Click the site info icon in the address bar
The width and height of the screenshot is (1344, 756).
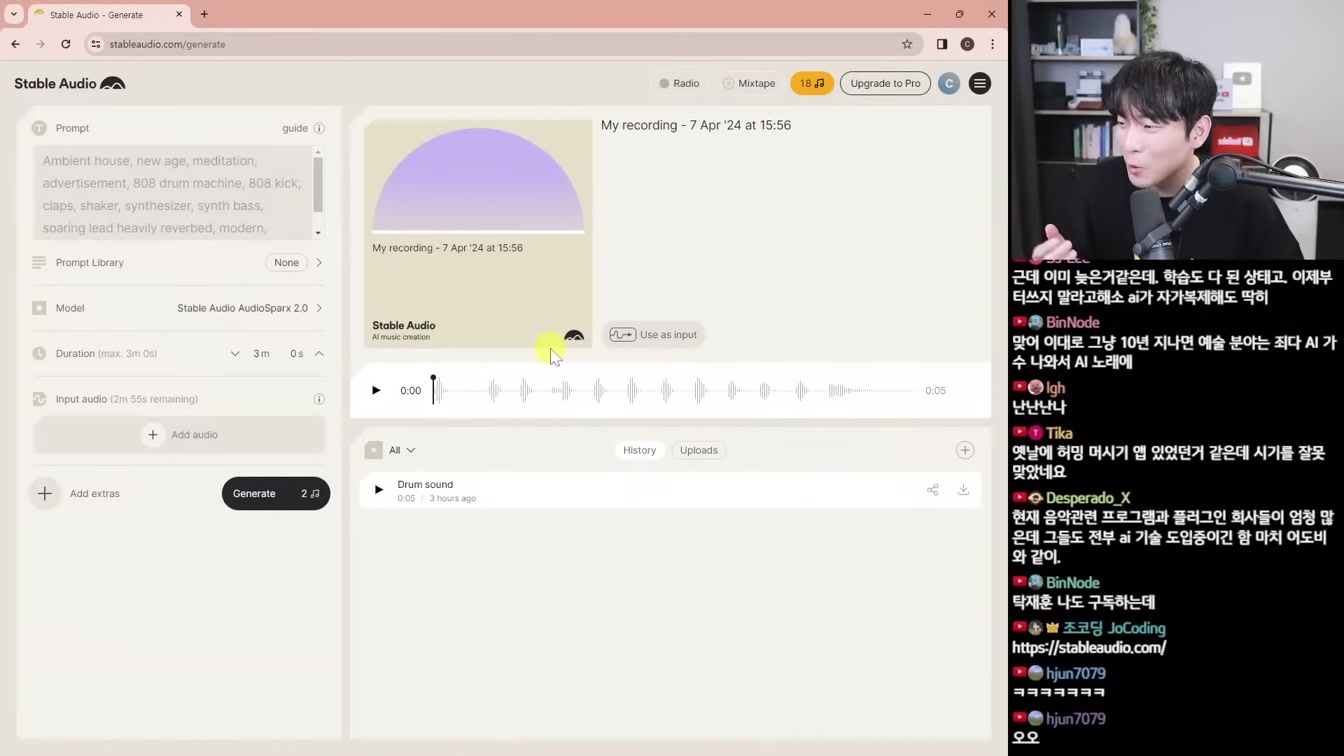pyautogui.click(x=95, y=44)
